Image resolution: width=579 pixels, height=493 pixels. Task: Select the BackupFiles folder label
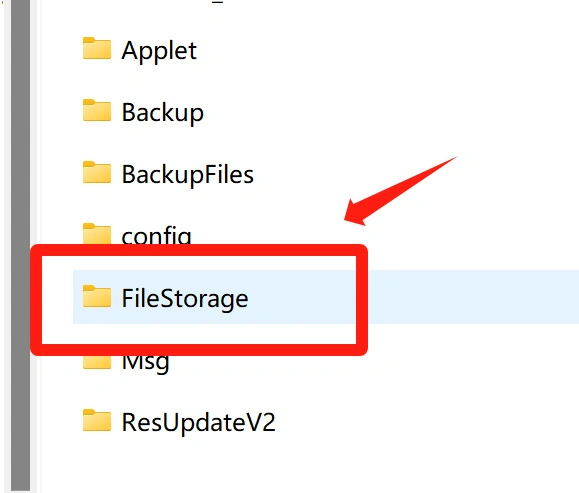[x=188, y=174]
